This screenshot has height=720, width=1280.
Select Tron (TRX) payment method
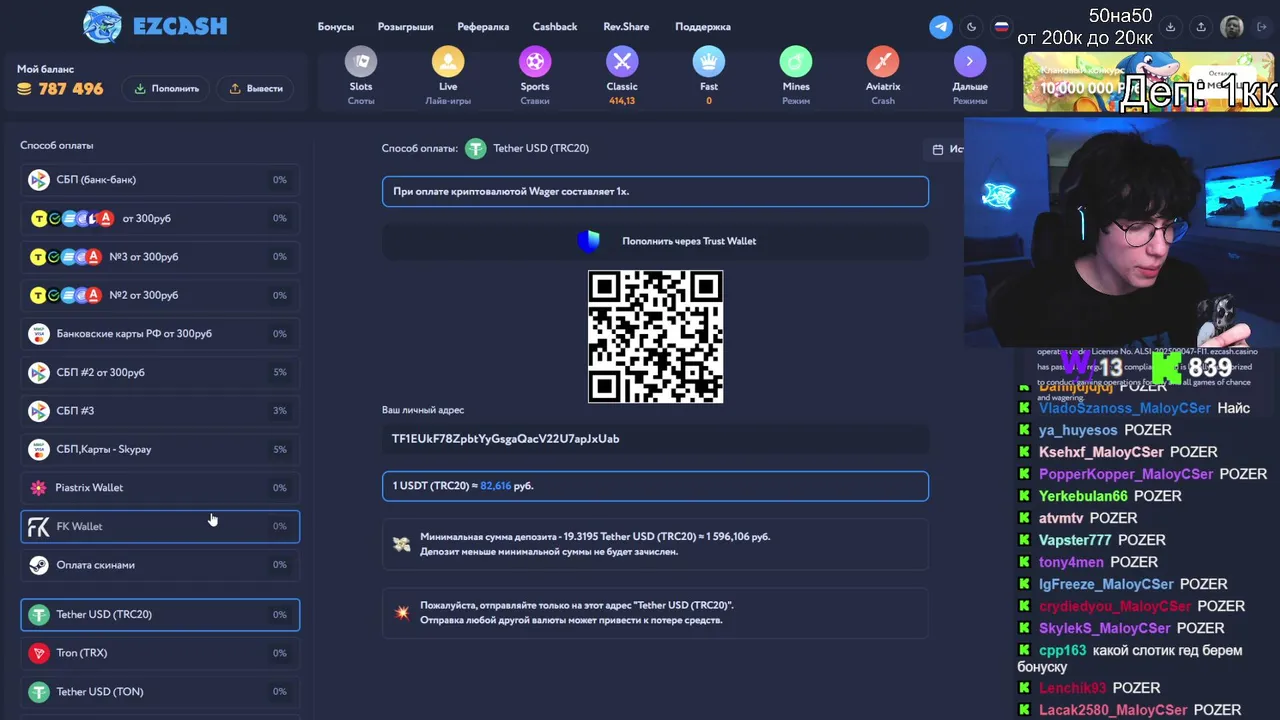tap(160, 653)
